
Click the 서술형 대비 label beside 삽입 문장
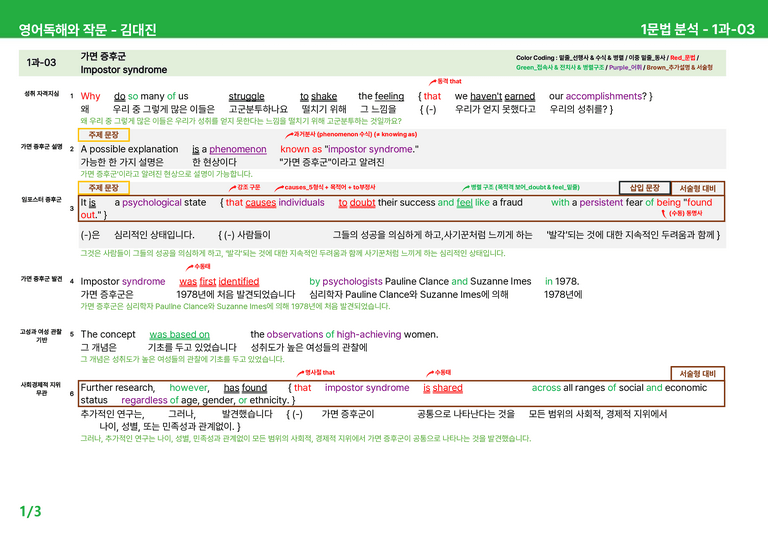(x=697, y=188)
